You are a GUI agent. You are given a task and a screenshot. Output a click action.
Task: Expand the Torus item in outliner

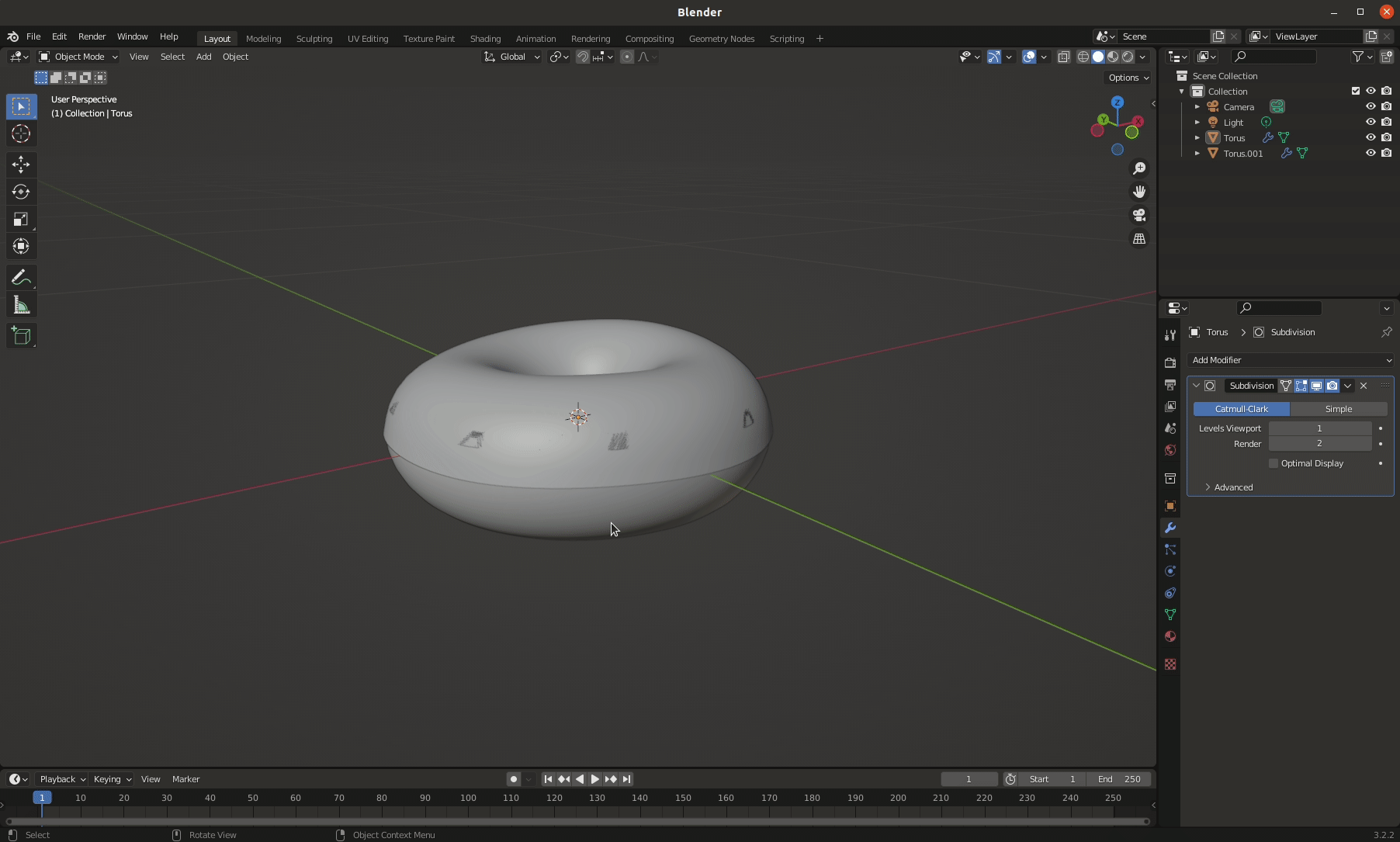point(1197,137)
